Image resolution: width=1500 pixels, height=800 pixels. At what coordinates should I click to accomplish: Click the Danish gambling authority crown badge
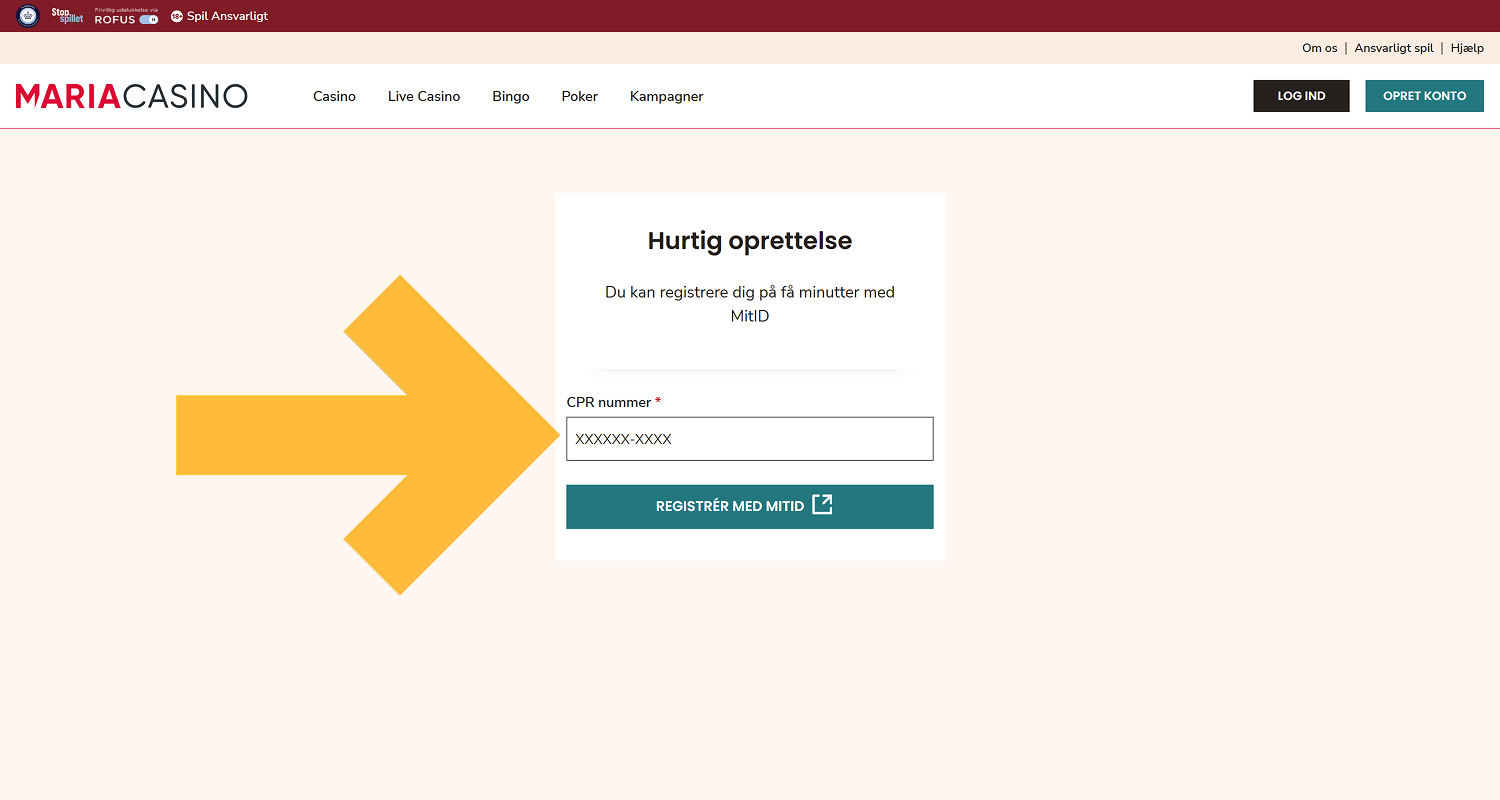(28, 16)
